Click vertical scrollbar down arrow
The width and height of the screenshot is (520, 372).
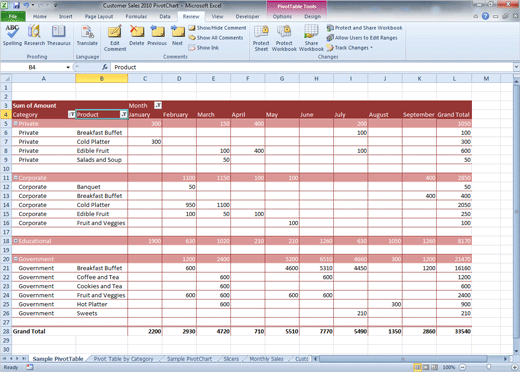point(516,351)
